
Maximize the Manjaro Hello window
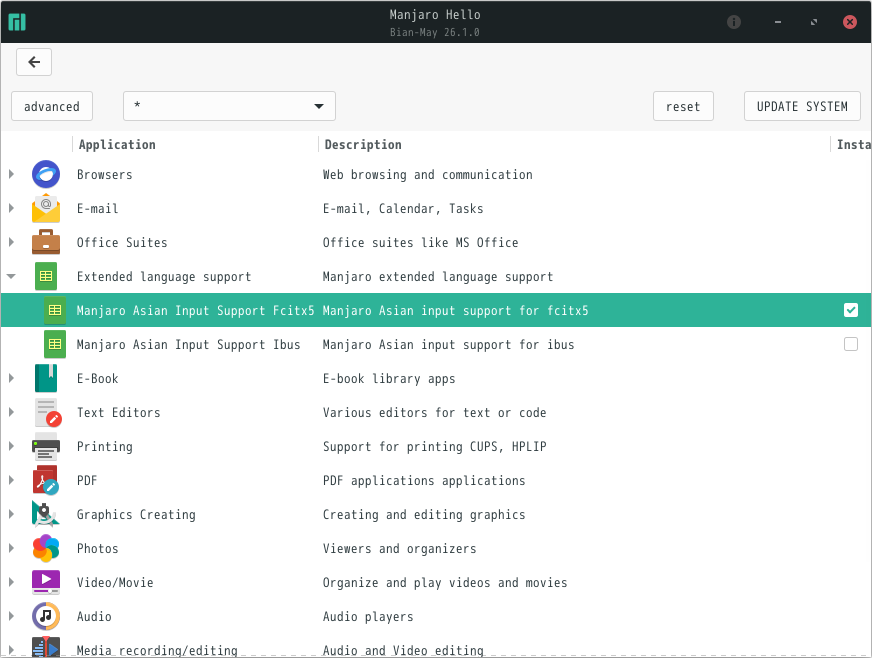(x=814, y=22)
